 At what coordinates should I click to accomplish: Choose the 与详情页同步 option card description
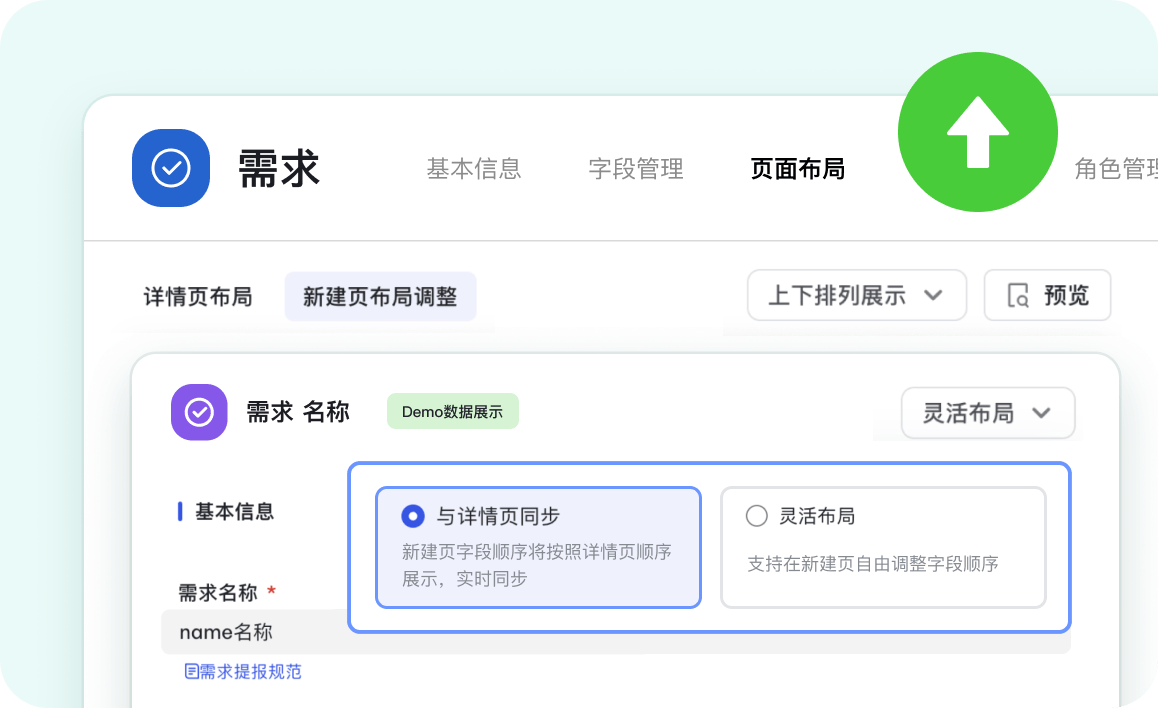[x=536, y=565]
